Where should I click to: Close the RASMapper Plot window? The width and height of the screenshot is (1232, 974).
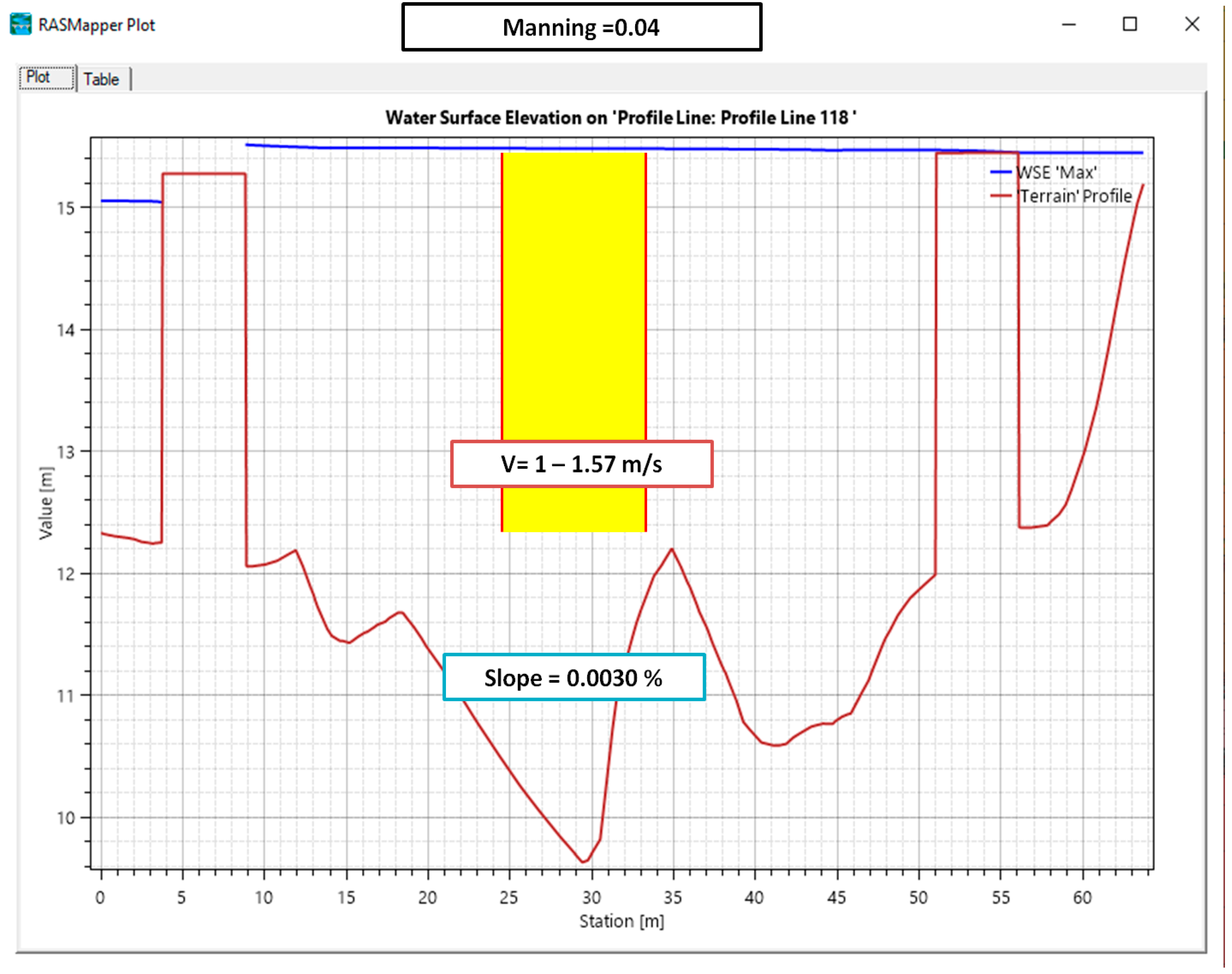point(1192,24)
